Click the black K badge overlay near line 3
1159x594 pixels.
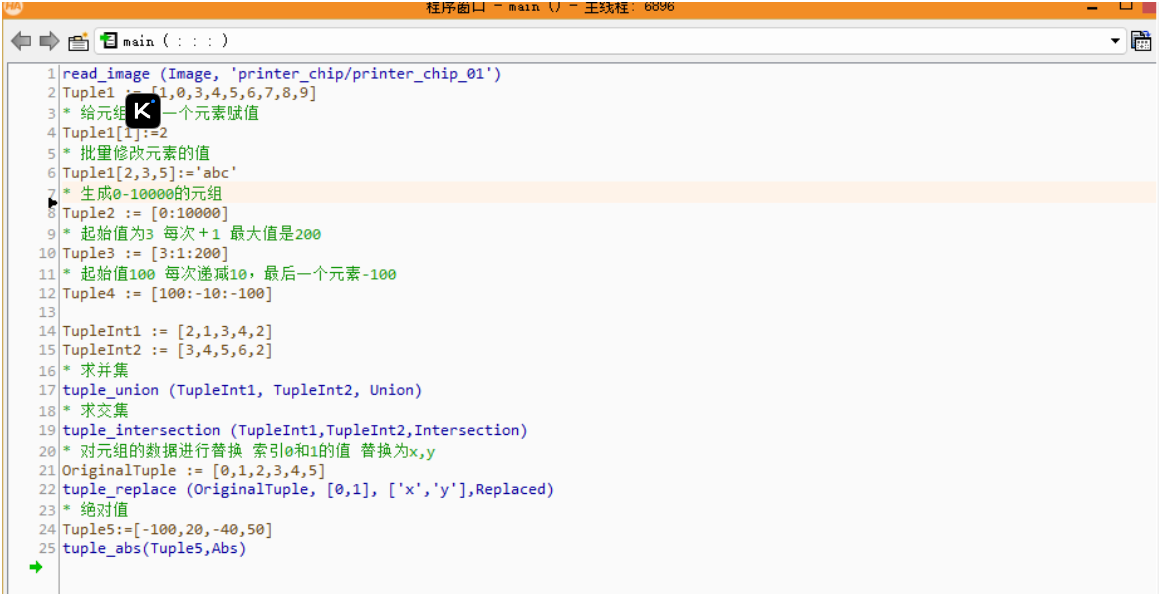(142, 111)
